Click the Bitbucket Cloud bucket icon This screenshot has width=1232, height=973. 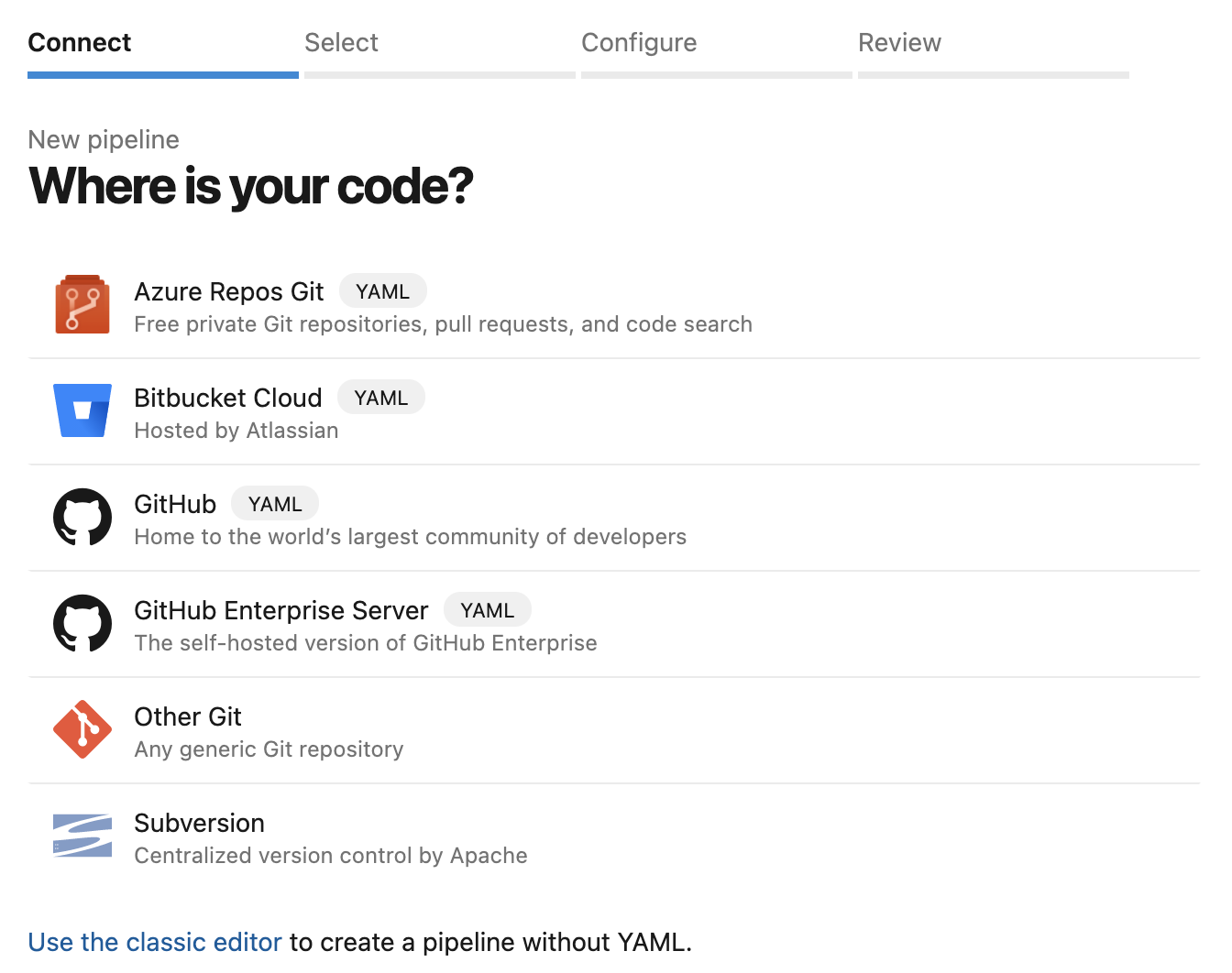pyautogui.click(x=82, y=410)
